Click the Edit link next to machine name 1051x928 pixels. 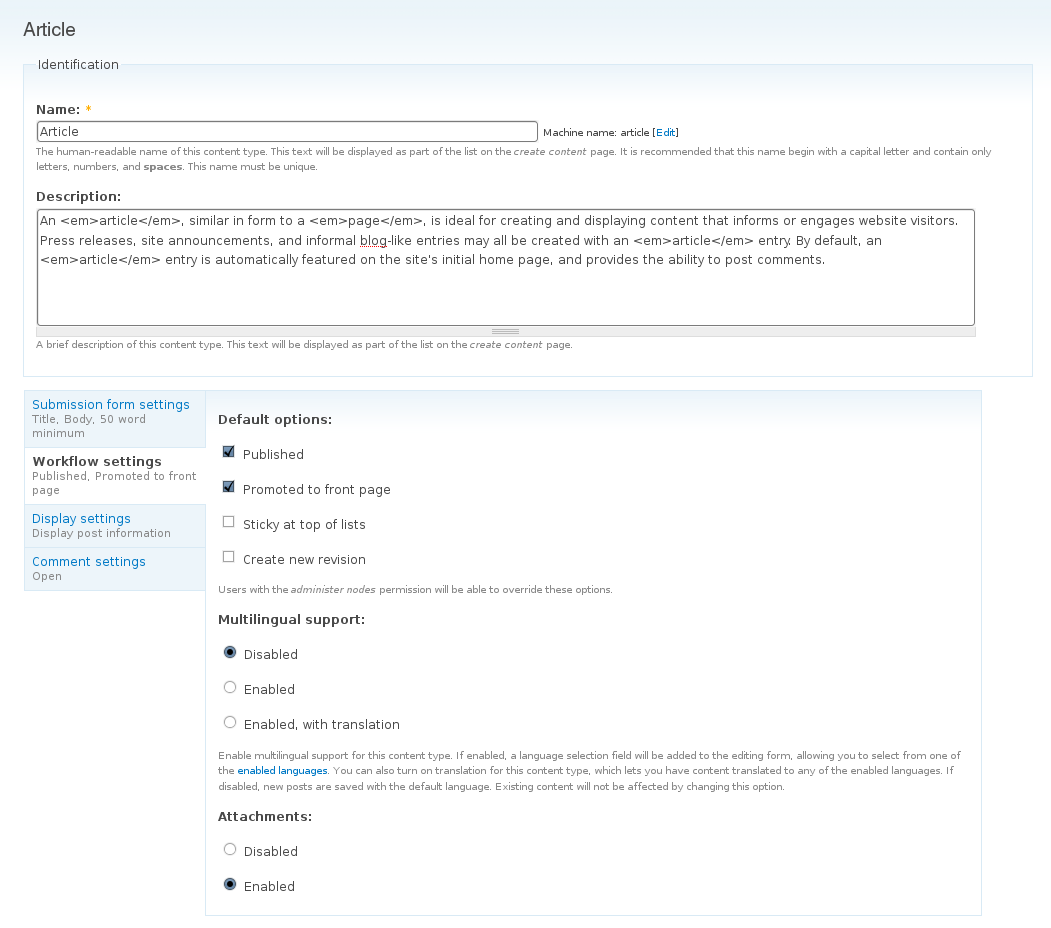[x=665, y=132]
